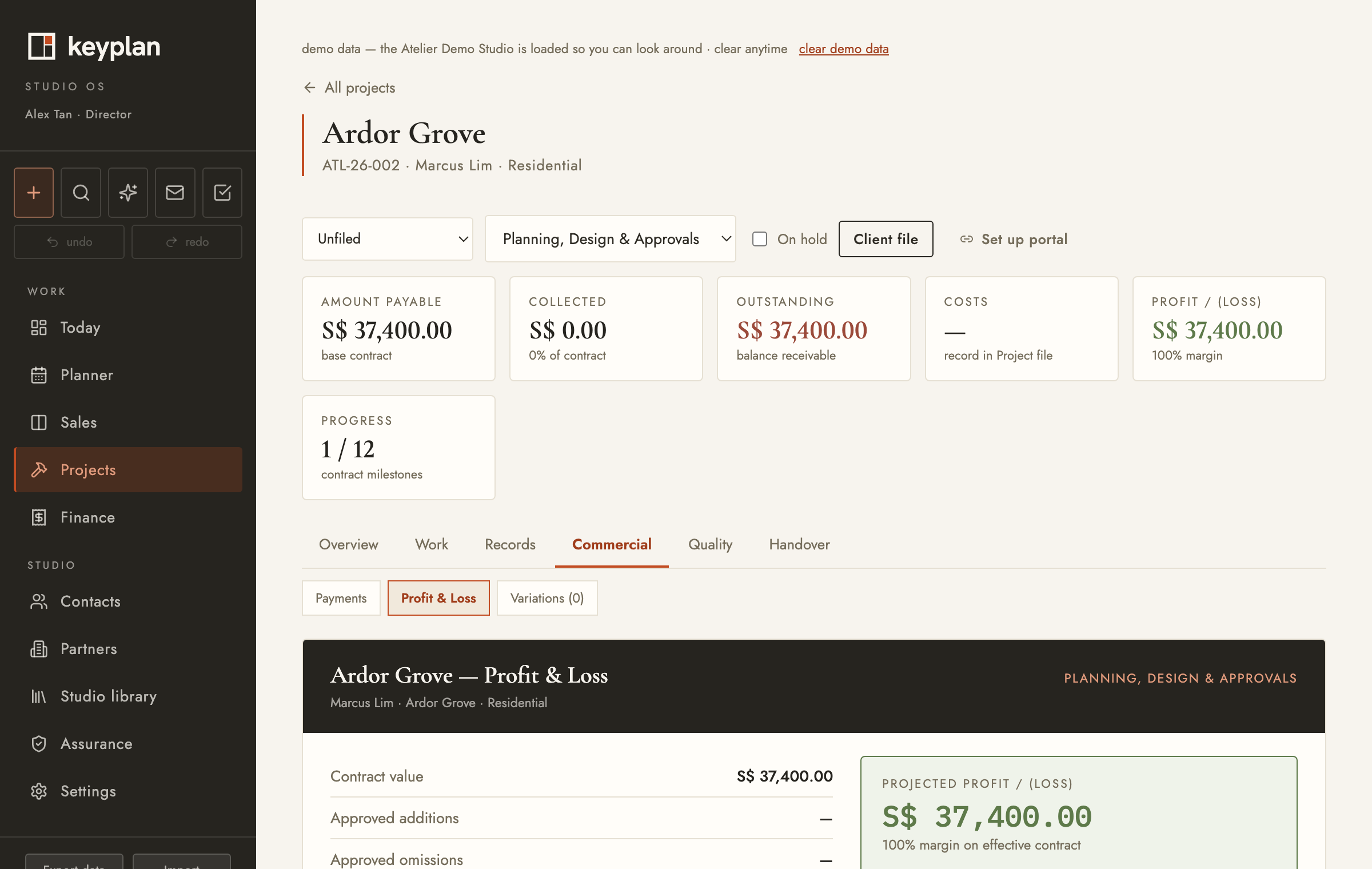Open the mail envelope icon

(175, 193)
